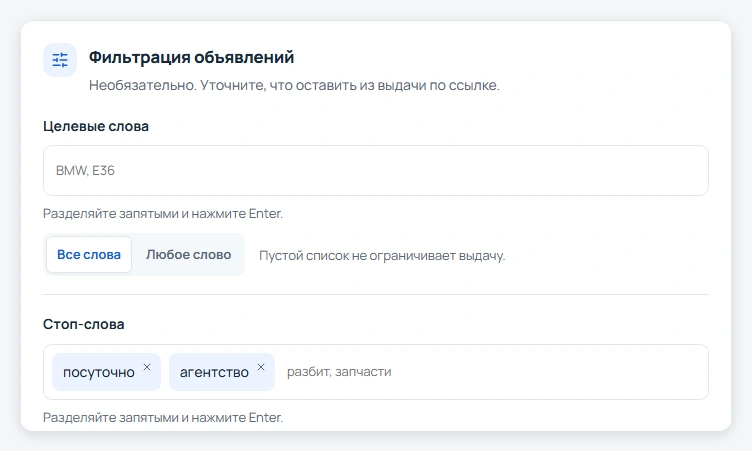Click the 'Фильтрация объявлений' heading
The image size is (752, 451).
pyautogui.click(x=191, y=57)
